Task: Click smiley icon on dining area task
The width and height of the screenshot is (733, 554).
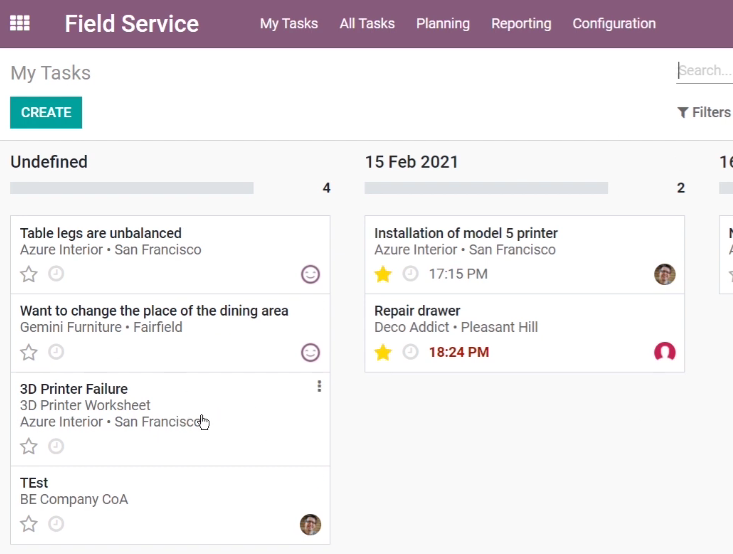Action: click(310, 353)
